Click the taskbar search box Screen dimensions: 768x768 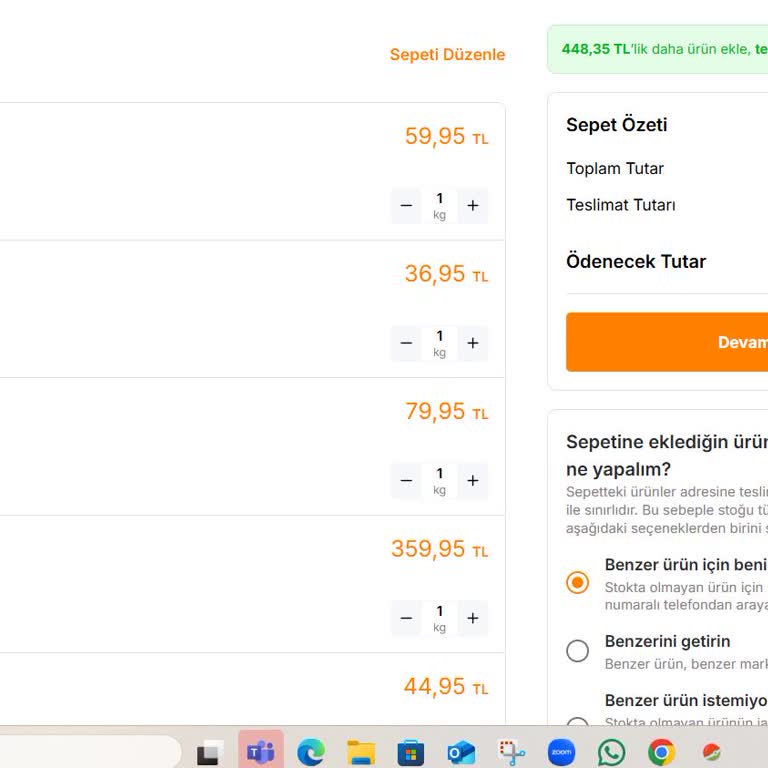click(91, 752)
